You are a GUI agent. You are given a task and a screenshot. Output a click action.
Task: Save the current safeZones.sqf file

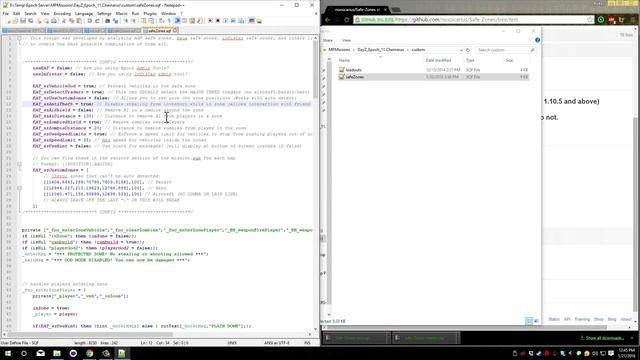point(22,20)
